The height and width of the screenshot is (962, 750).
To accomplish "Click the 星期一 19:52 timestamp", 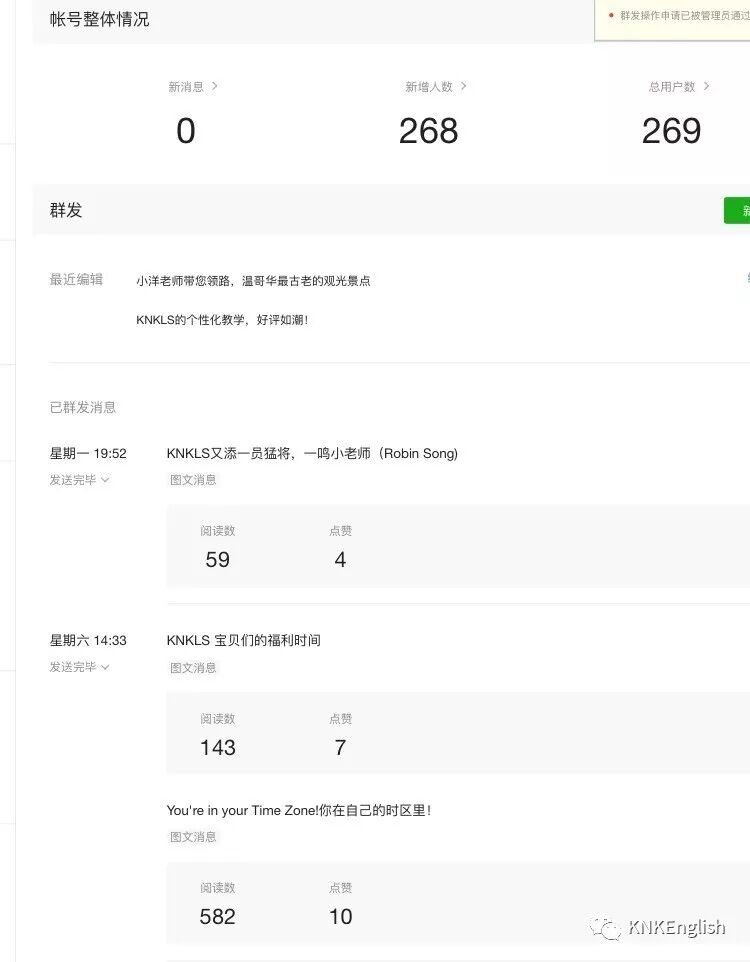I will [x=88, y=453].
